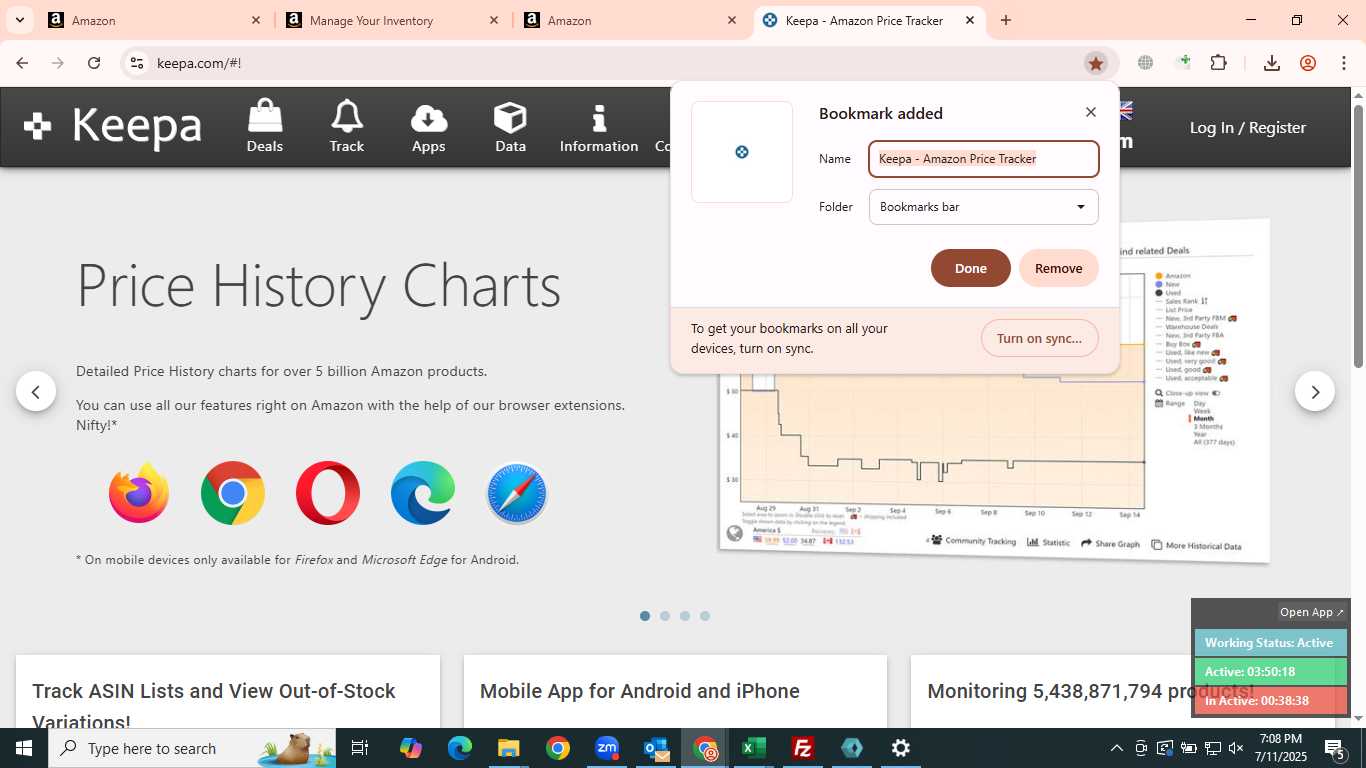Open the Chrome profile avatar icon

click(x=1308, y=63)
